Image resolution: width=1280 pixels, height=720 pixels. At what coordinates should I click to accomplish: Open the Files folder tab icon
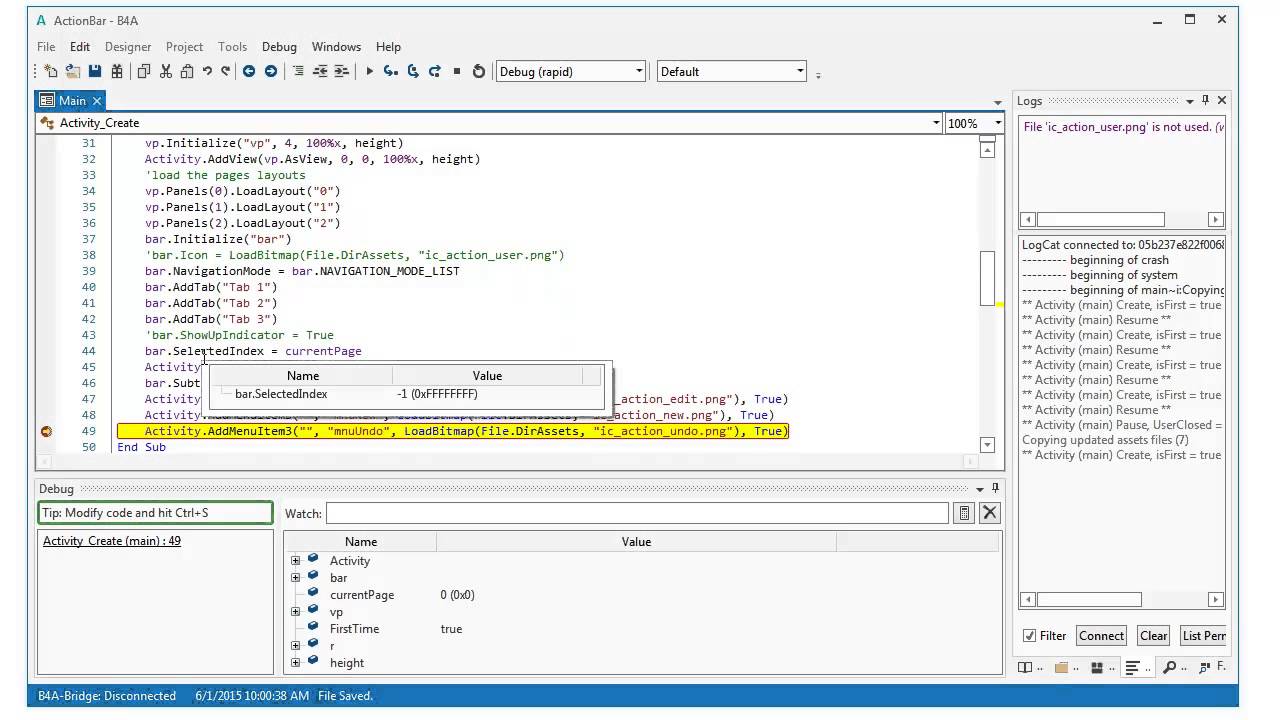point(1061,667)
